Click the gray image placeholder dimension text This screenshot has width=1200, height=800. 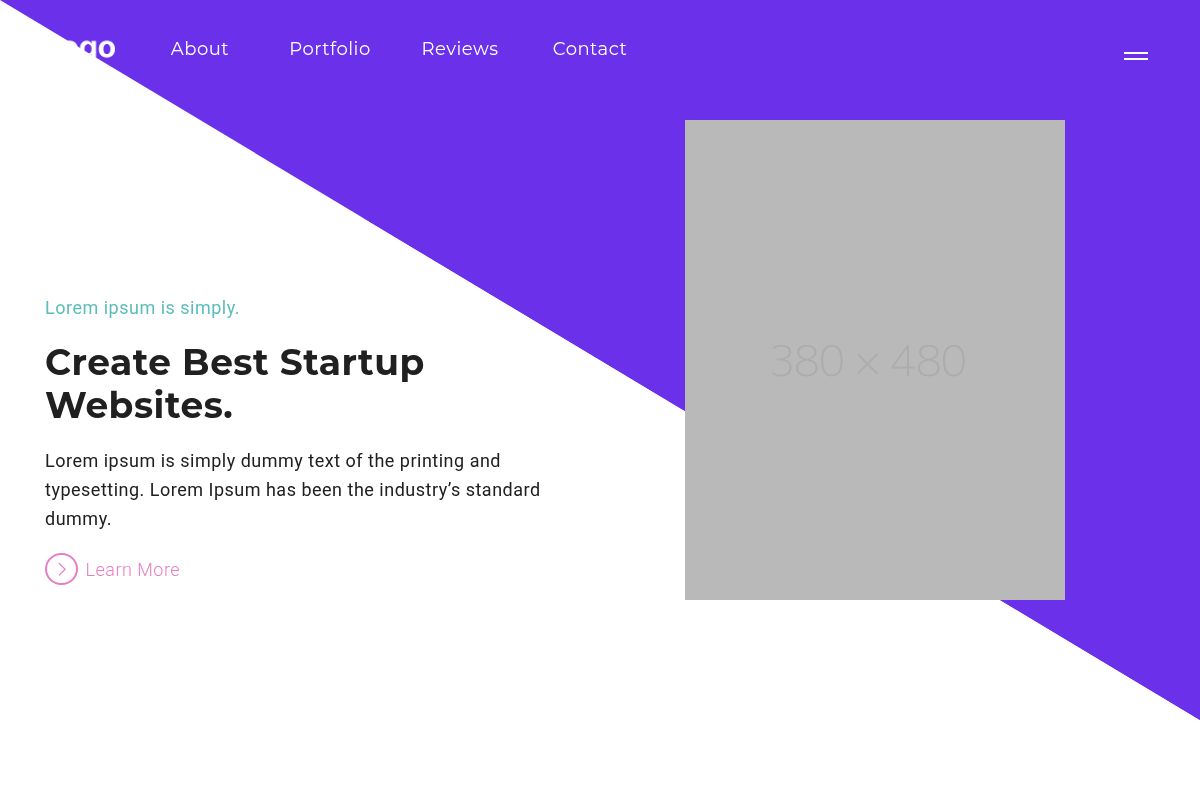click(x=867, y=361)
